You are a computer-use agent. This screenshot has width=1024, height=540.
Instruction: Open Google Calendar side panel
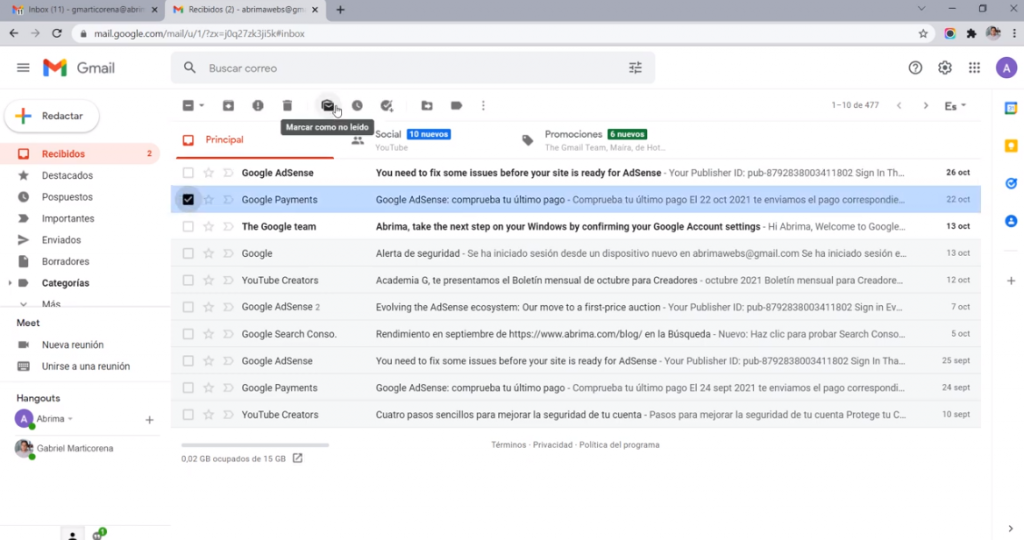[x=1011, y=108]
